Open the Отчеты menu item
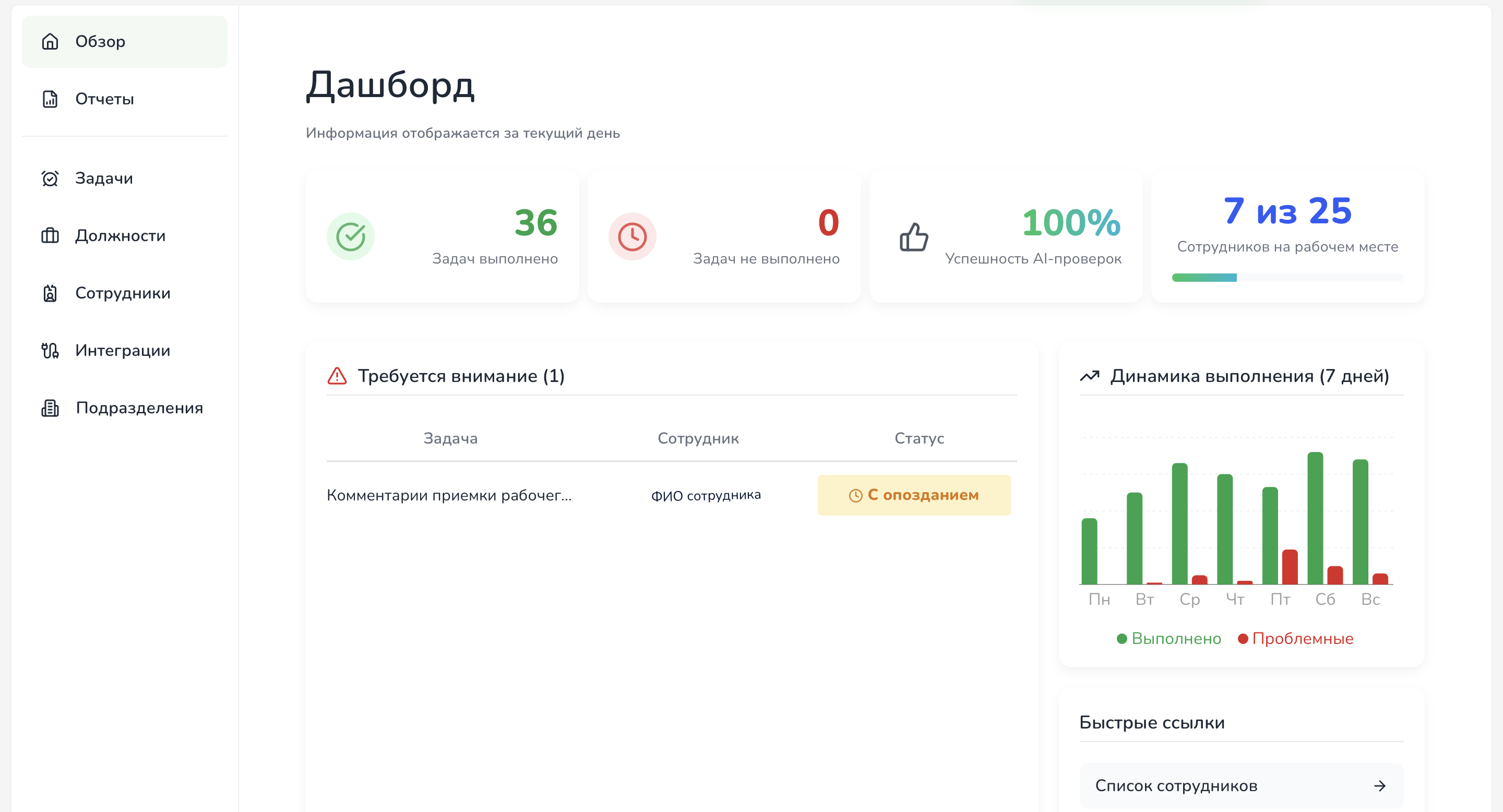Viewport: 1503px width, 812px height. pos(104,99)
